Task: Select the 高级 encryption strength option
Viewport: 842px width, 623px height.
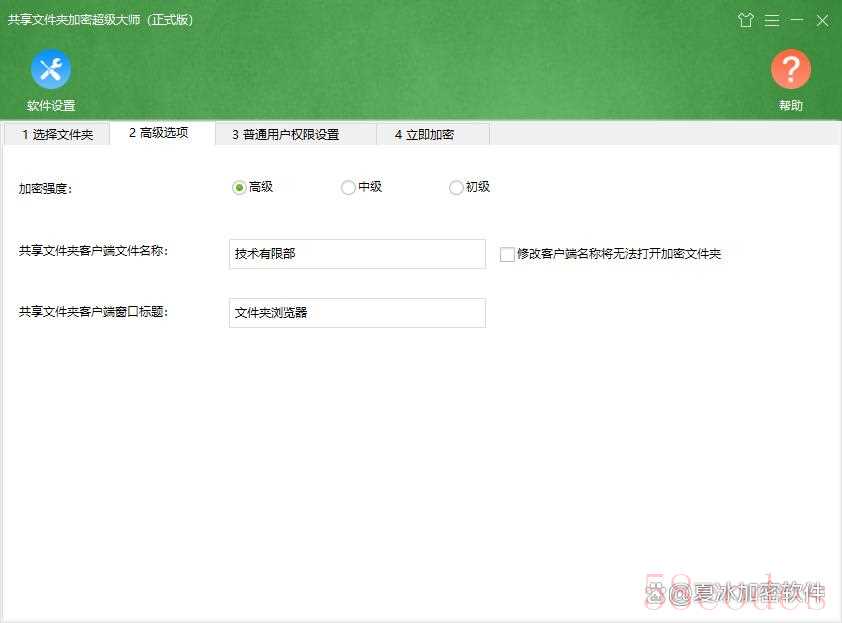Action: pos(239,187)
